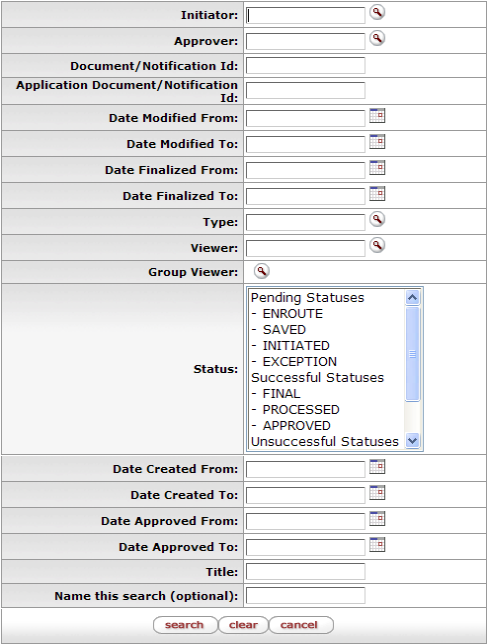Open the Date Created From calendar picker
Image resolution: width=487 pixels, height=644 pixels.
pyautogui.click(x=377, y=467)
